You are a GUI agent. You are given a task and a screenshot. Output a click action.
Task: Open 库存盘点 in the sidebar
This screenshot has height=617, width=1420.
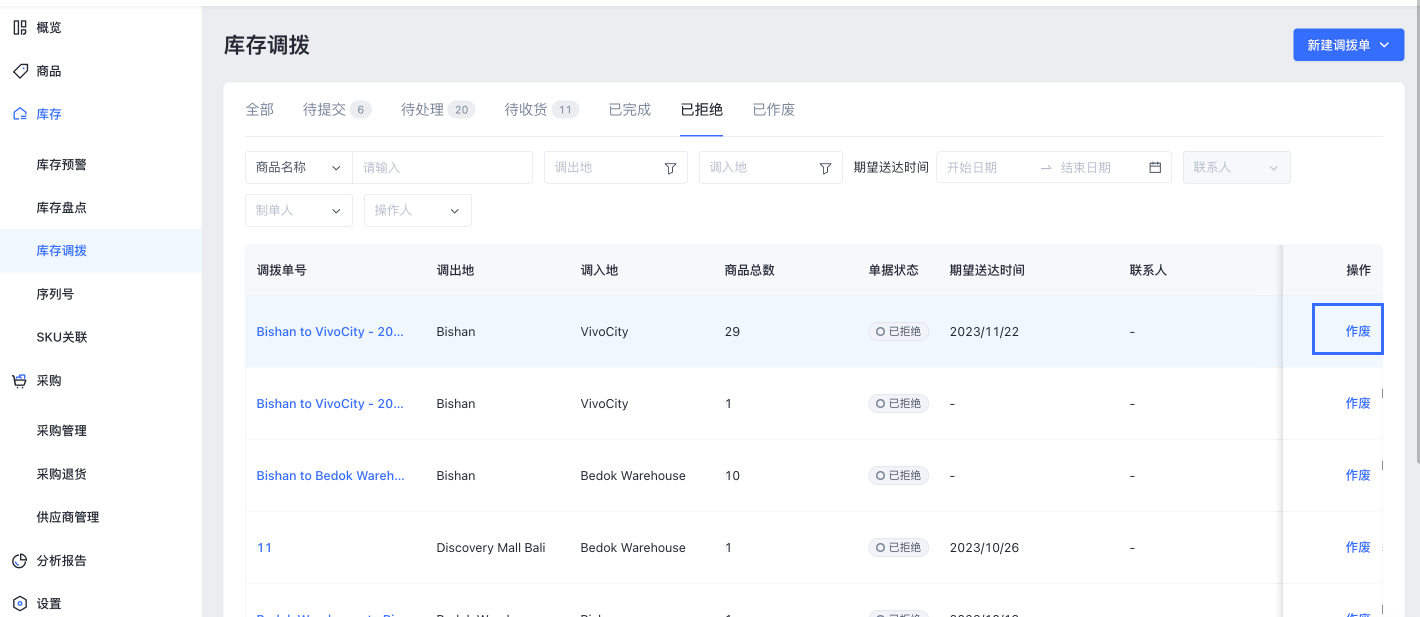62,208
